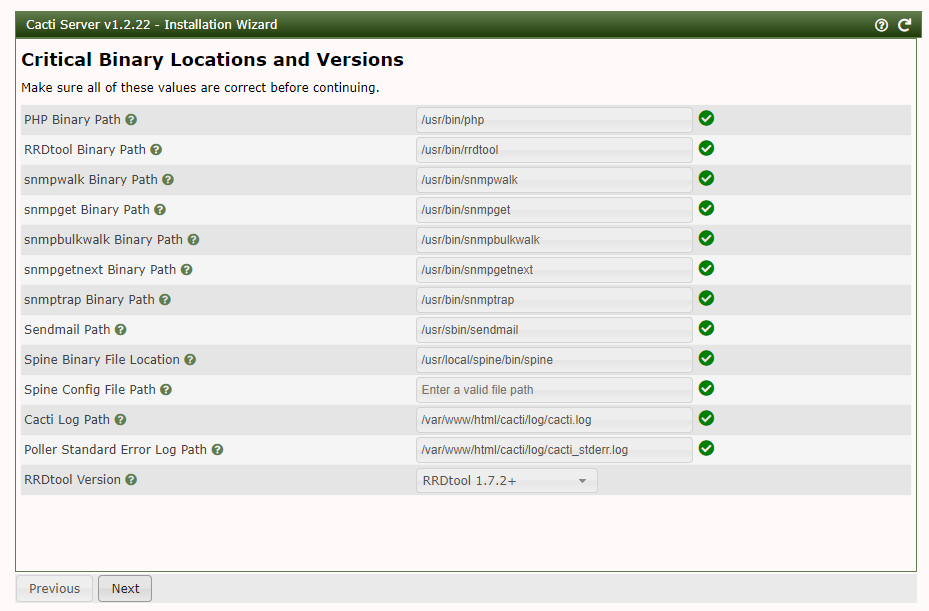The height and width of the screenshot is (611, 929).
Task: Show help for RRDtool Version
Action: point(131,480)
